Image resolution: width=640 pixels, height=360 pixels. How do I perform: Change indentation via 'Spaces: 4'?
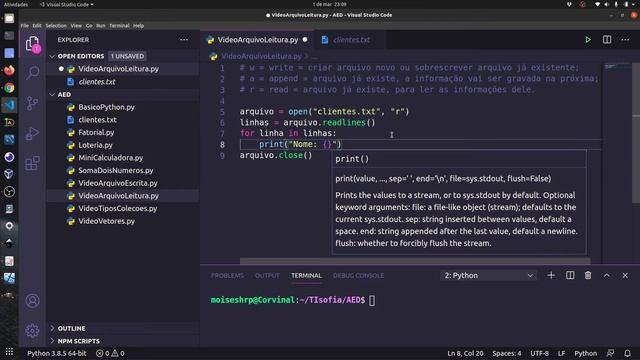pos(507,353)
